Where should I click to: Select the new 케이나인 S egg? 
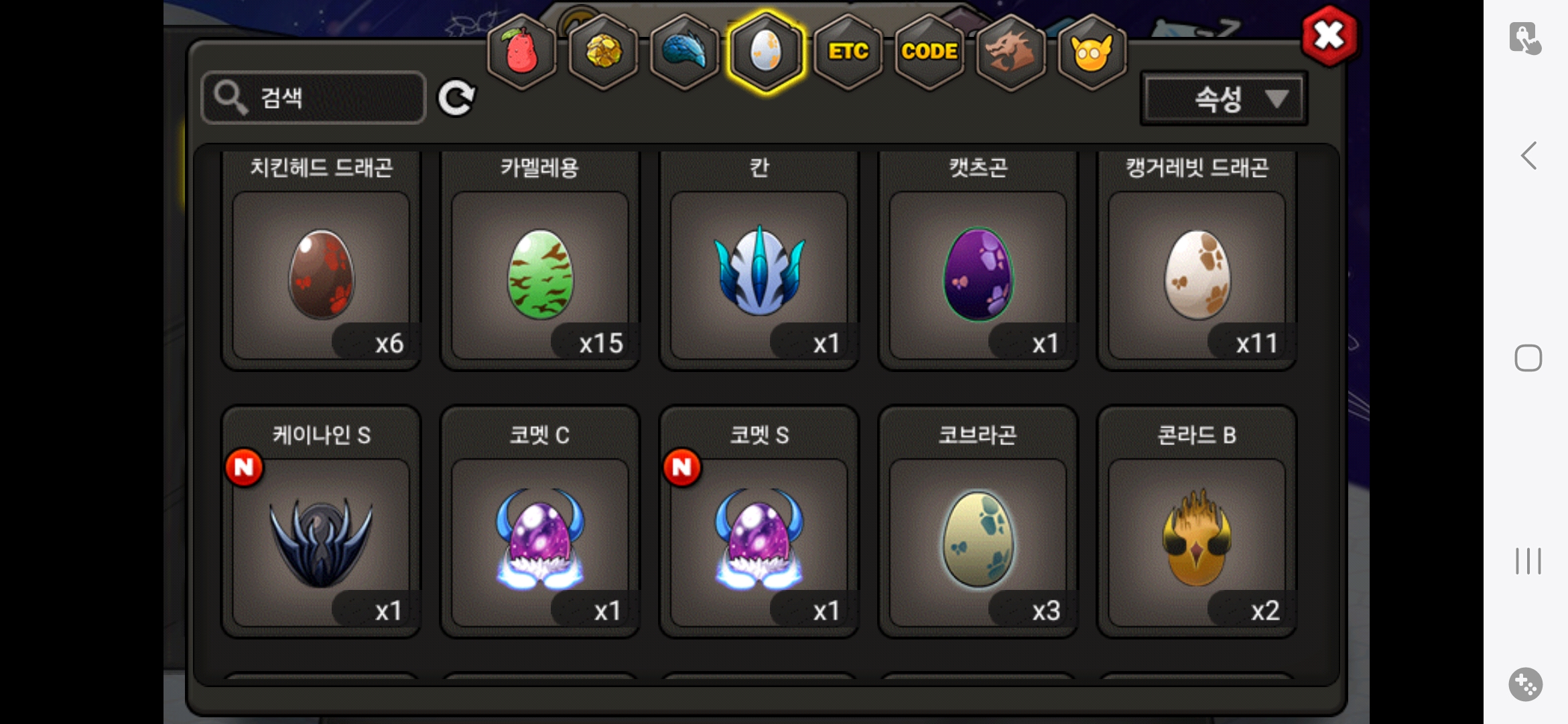point(321,522)
